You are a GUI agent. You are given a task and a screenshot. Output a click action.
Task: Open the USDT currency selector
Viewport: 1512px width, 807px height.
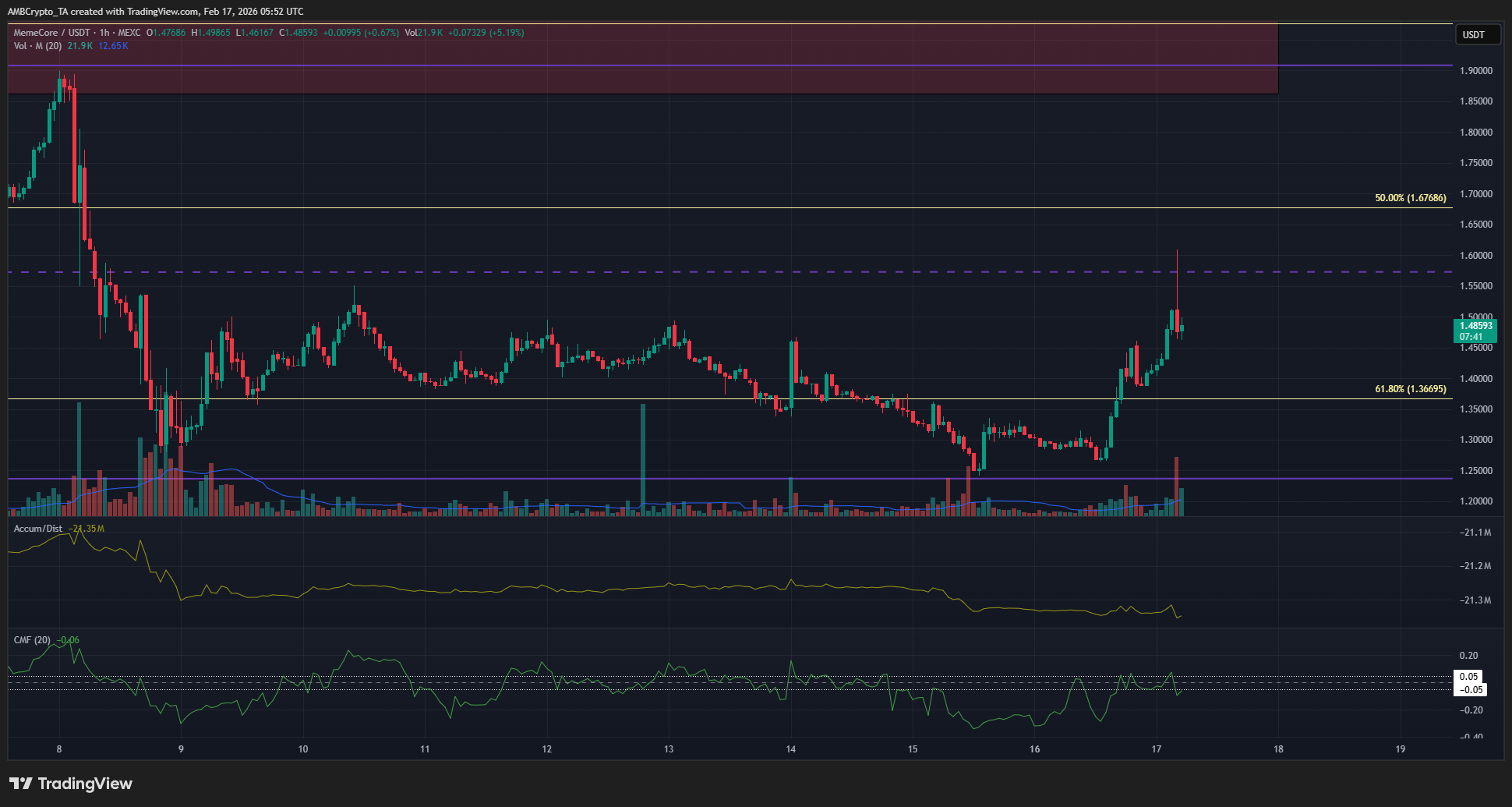point(1476,34)
